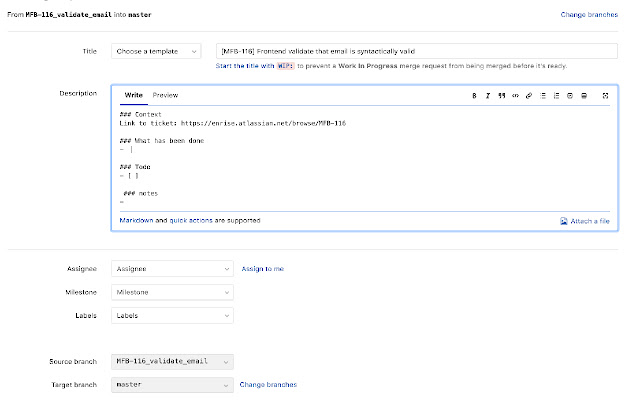The image size is (640, 400).
Task: Open the Assignee dropdown
Action: tap(172, 269)
